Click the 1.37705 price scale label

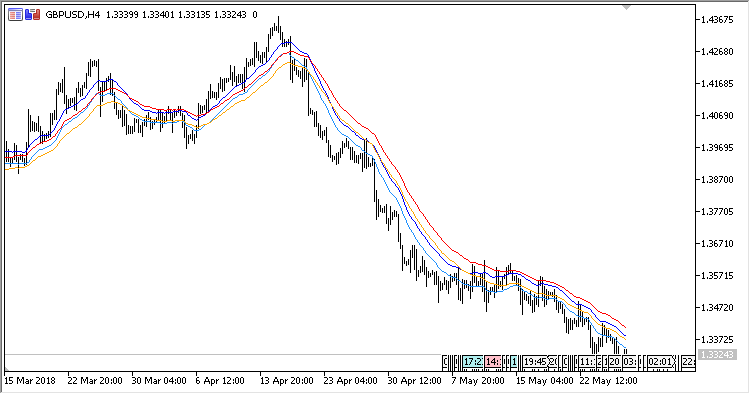pos(717,212)
